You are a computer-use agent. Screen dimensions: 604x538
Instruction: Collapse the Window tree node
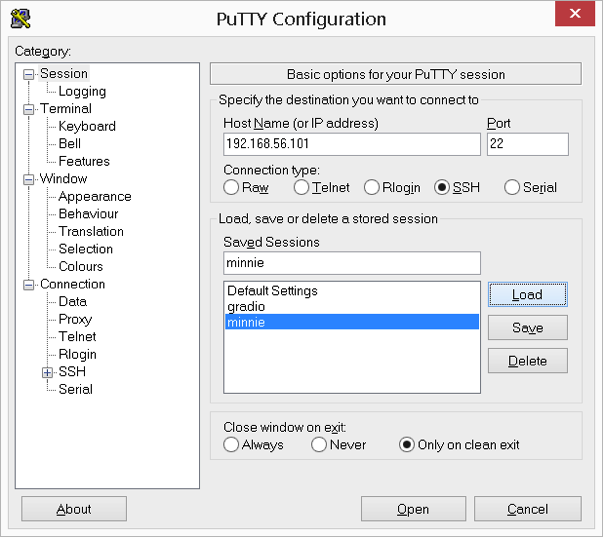(x=29, y=179)
